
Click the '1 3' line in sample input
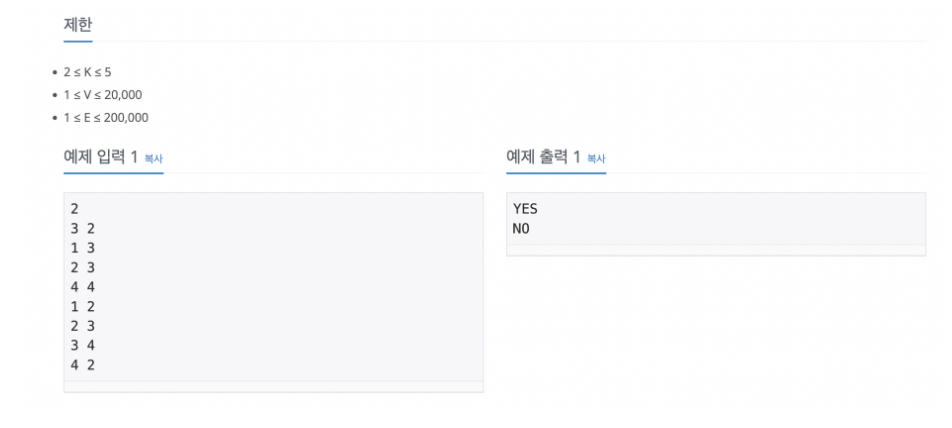83,248
